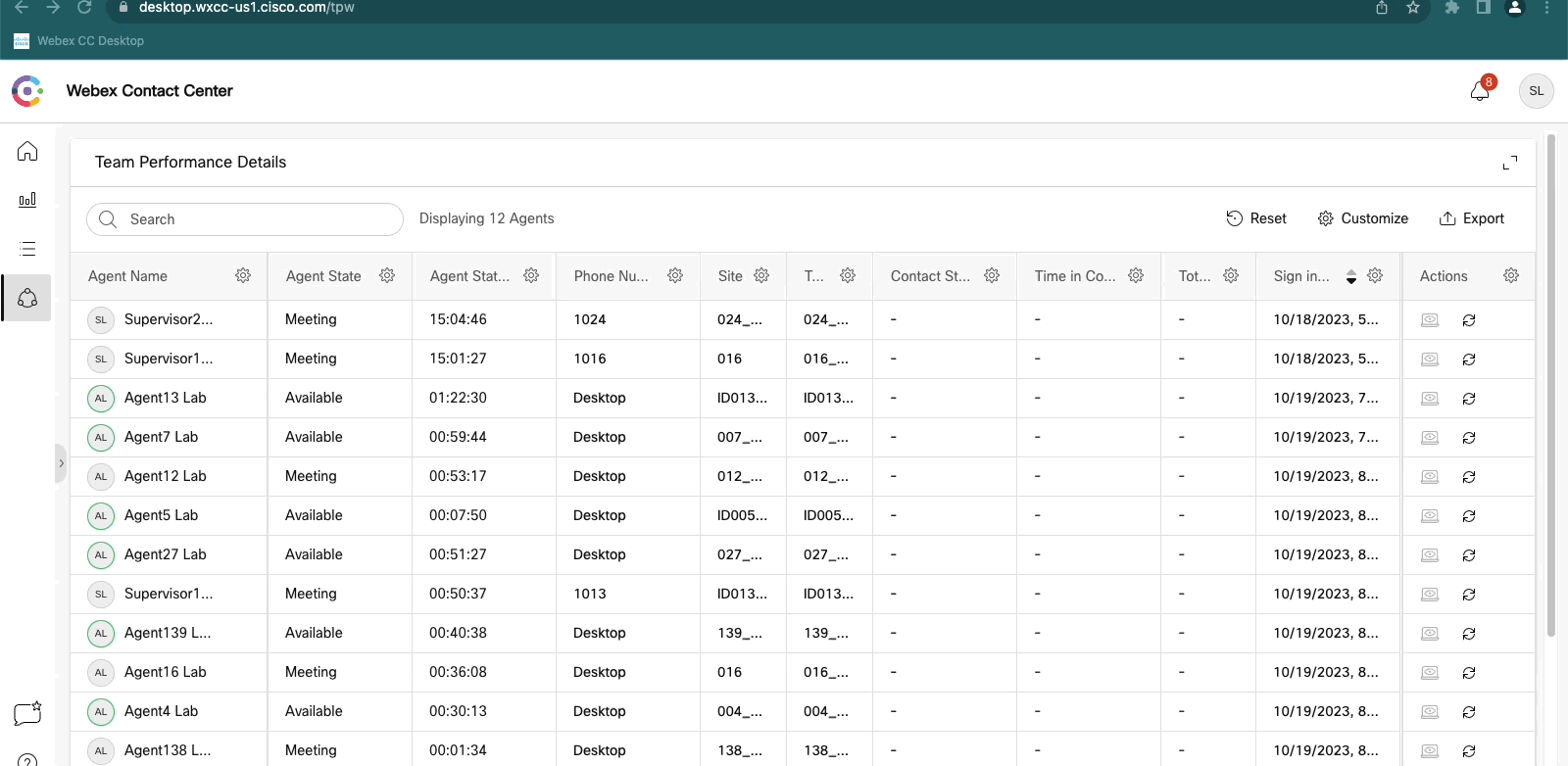The width and height of the screenshot is (1568, 766).
Task: Click the Customize button
Action: (x=1363, y=218)
